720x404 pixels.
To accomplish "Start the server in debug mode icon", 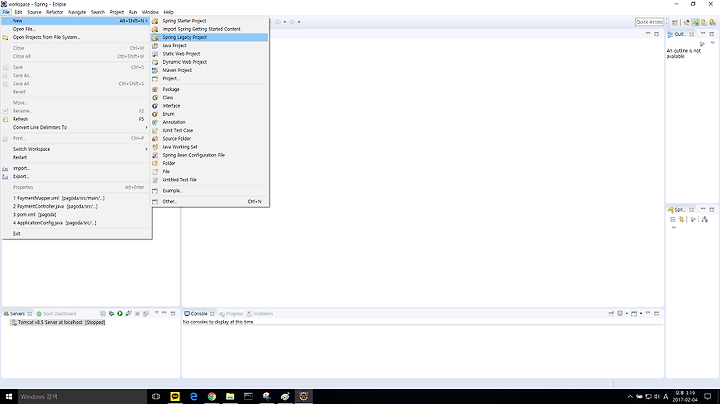I will tap(112, 314).
